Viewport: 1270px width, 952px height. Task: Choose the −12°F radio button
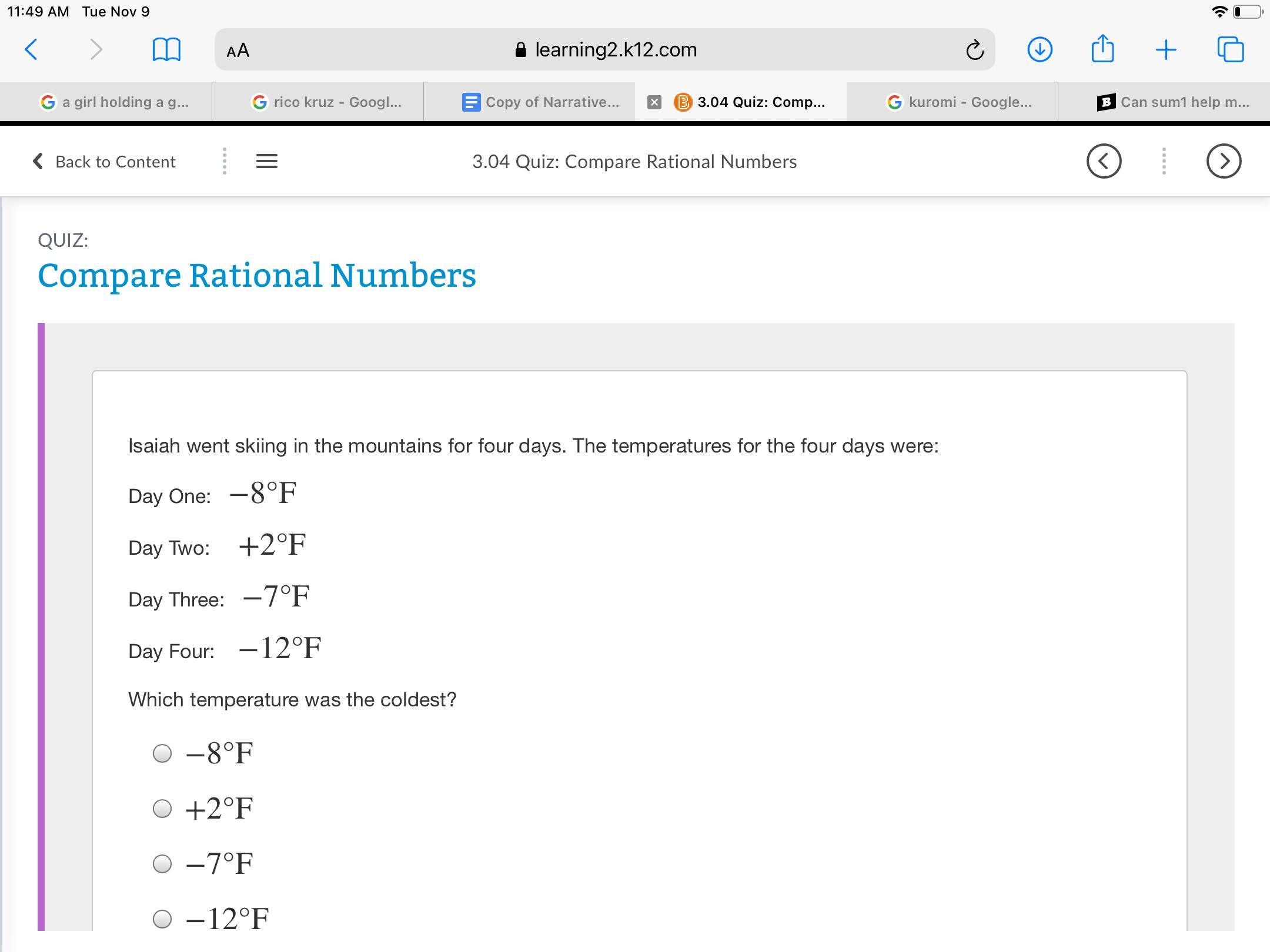pyautogui.click(x=162, y=919)
